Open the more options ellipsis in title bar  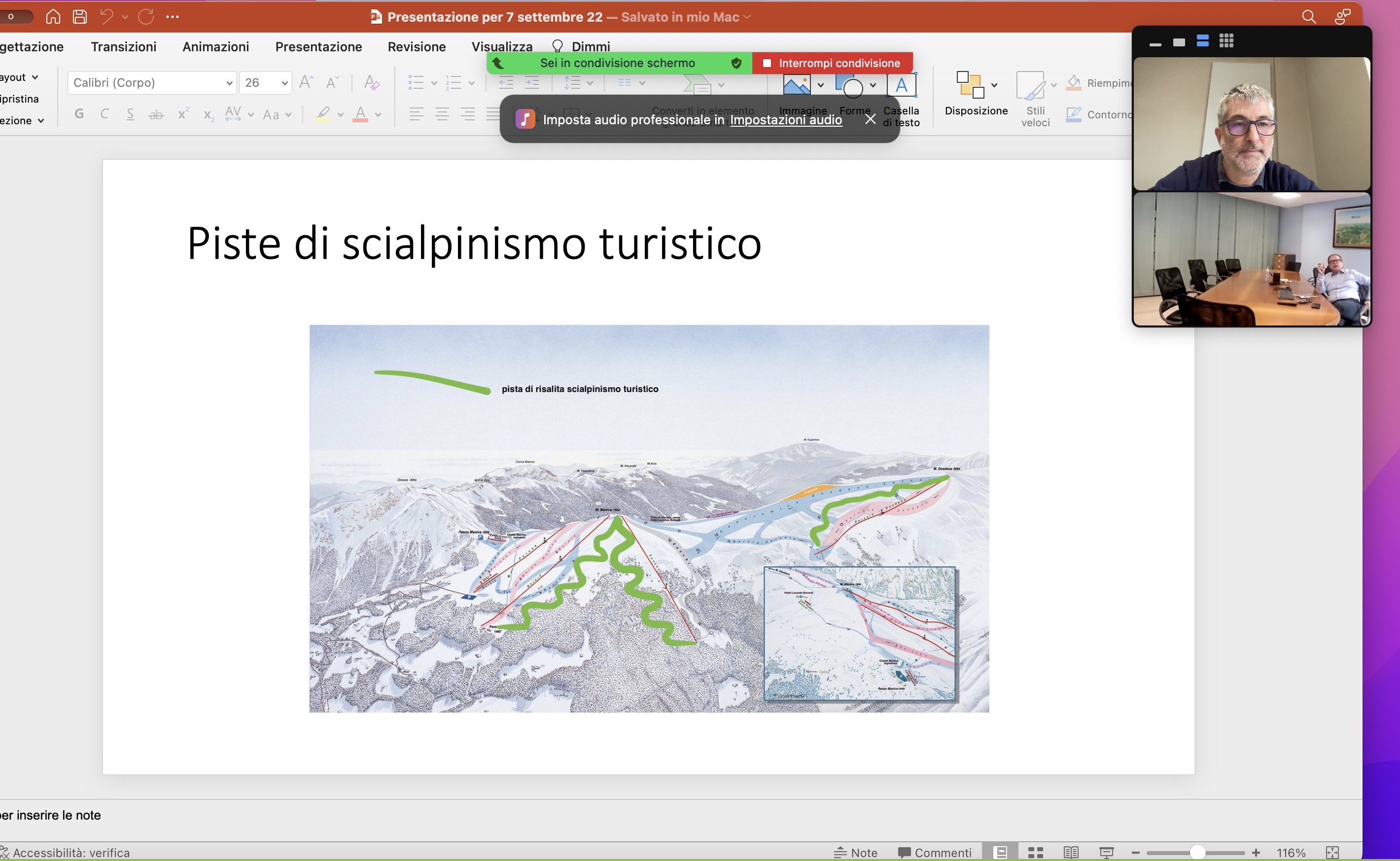pyautogui.click(x=173, y=16)
